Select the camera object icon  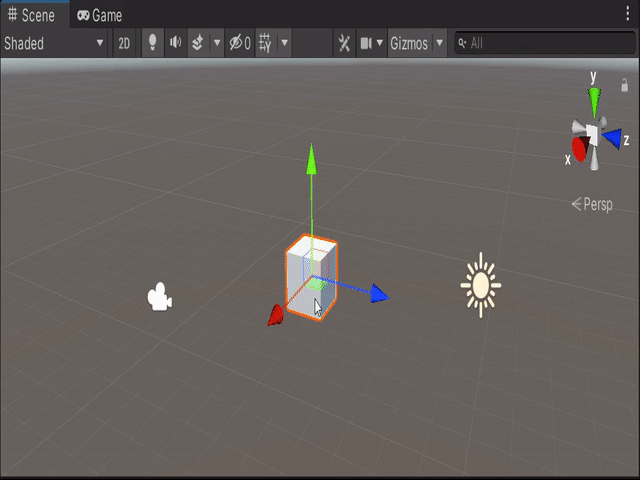pyautogui.click(x=160, y=297)
